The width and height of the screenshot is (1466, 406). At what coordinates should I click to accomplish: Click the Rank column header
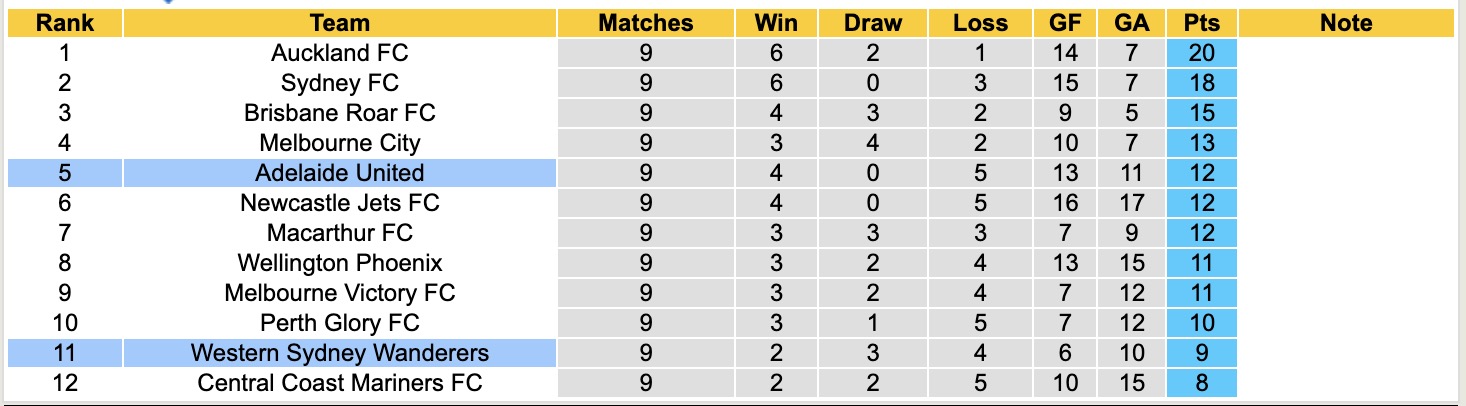(x=65, y=23)
